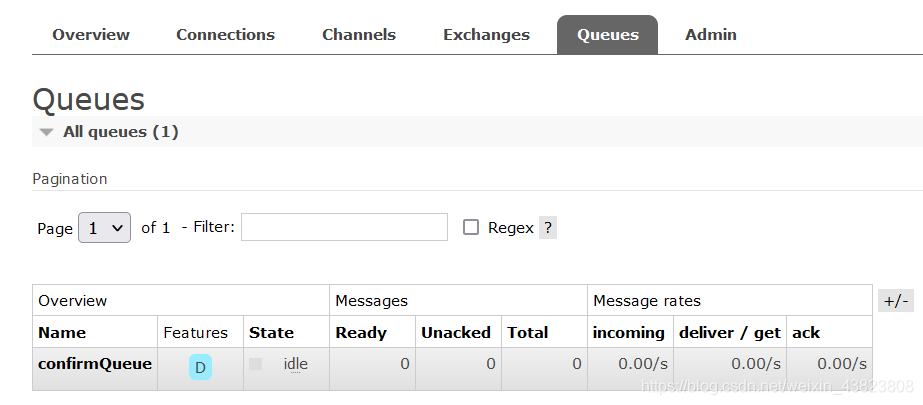
Task: Collapse the All queues section
Action: pyautogui.click(x=47, y=132)
